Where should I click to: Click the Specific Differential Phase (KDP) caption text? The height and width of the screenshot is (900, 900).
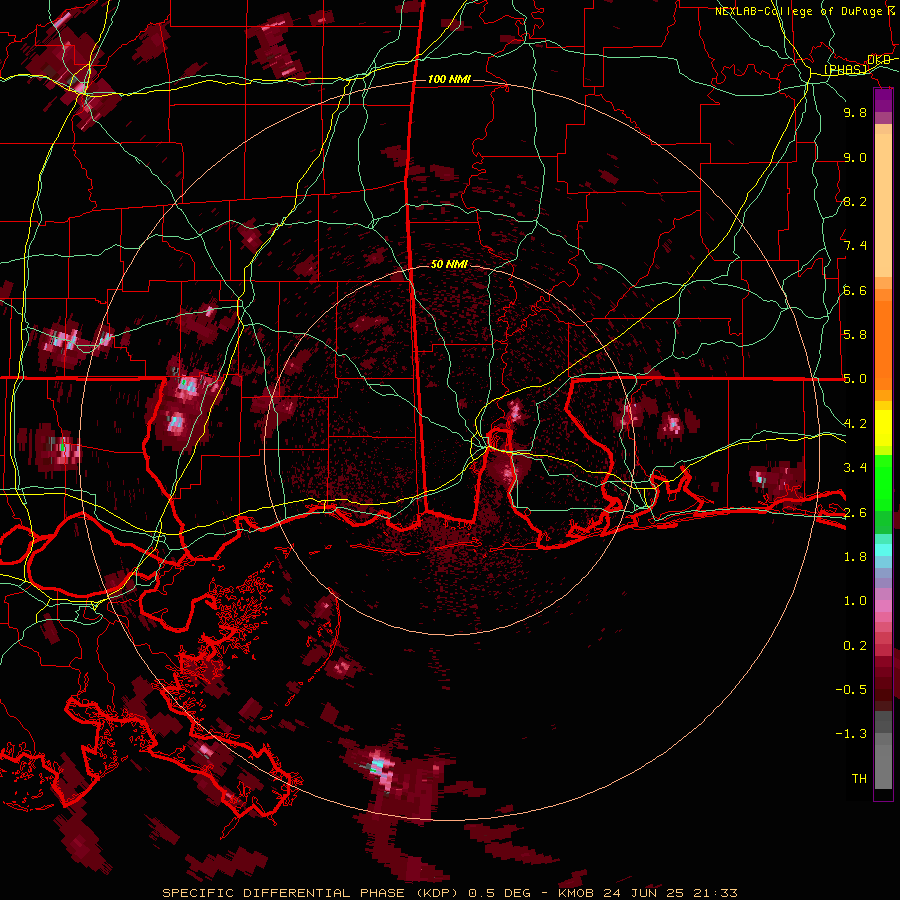click(312, 893)
